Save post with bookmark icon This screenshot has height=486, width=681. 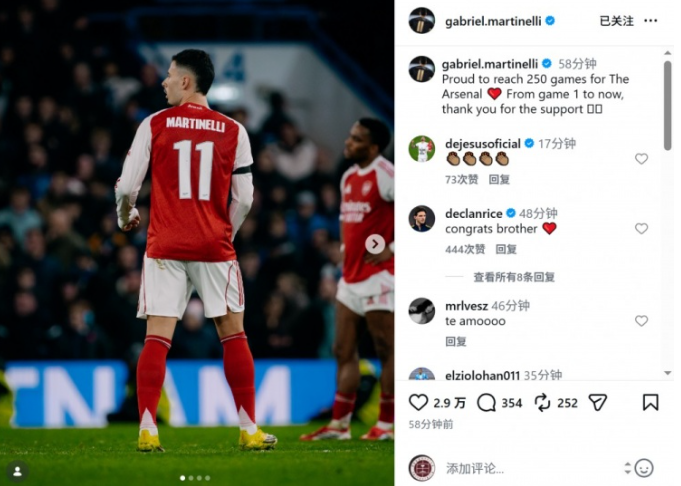(650, 402)
